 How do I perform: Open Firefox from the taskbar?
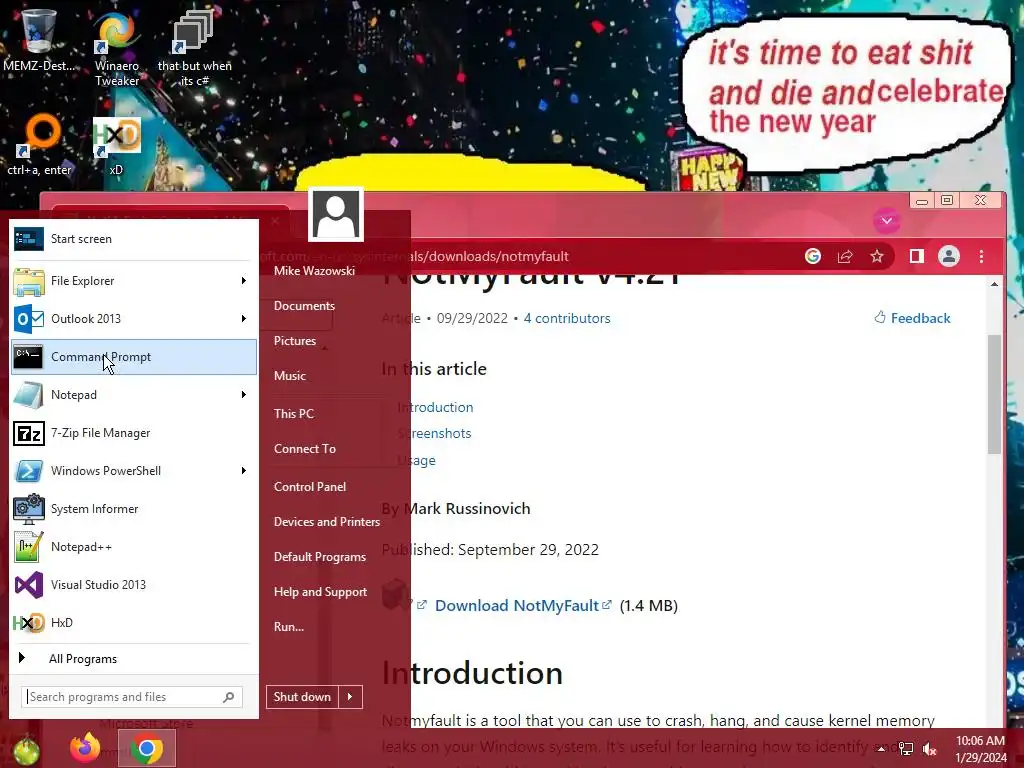click(x=86, y=748)
